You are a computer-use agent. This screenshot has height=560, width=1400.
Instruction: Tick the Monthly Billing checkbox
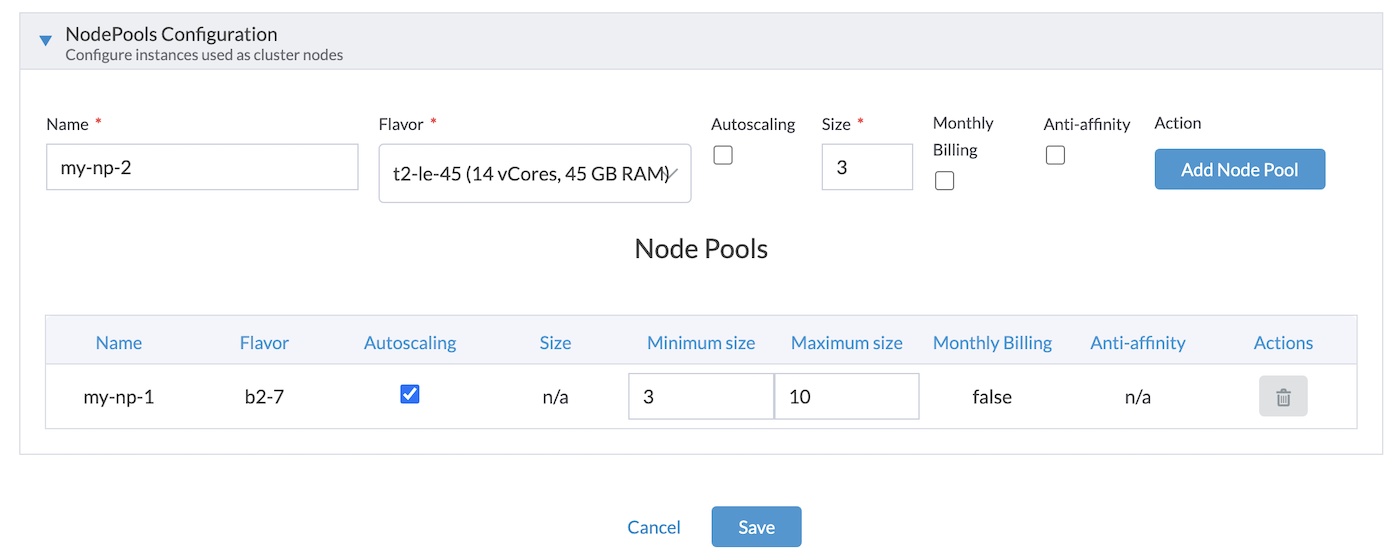pos(944,180)
